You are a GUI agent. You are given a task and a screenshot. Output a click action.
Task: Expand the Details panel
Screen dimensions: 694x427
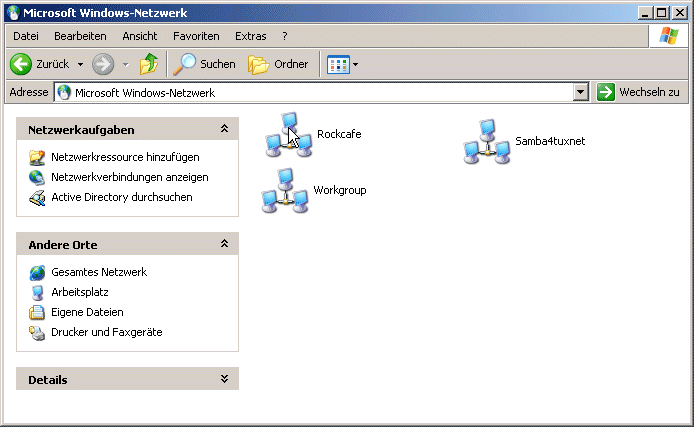coord(224,379)
